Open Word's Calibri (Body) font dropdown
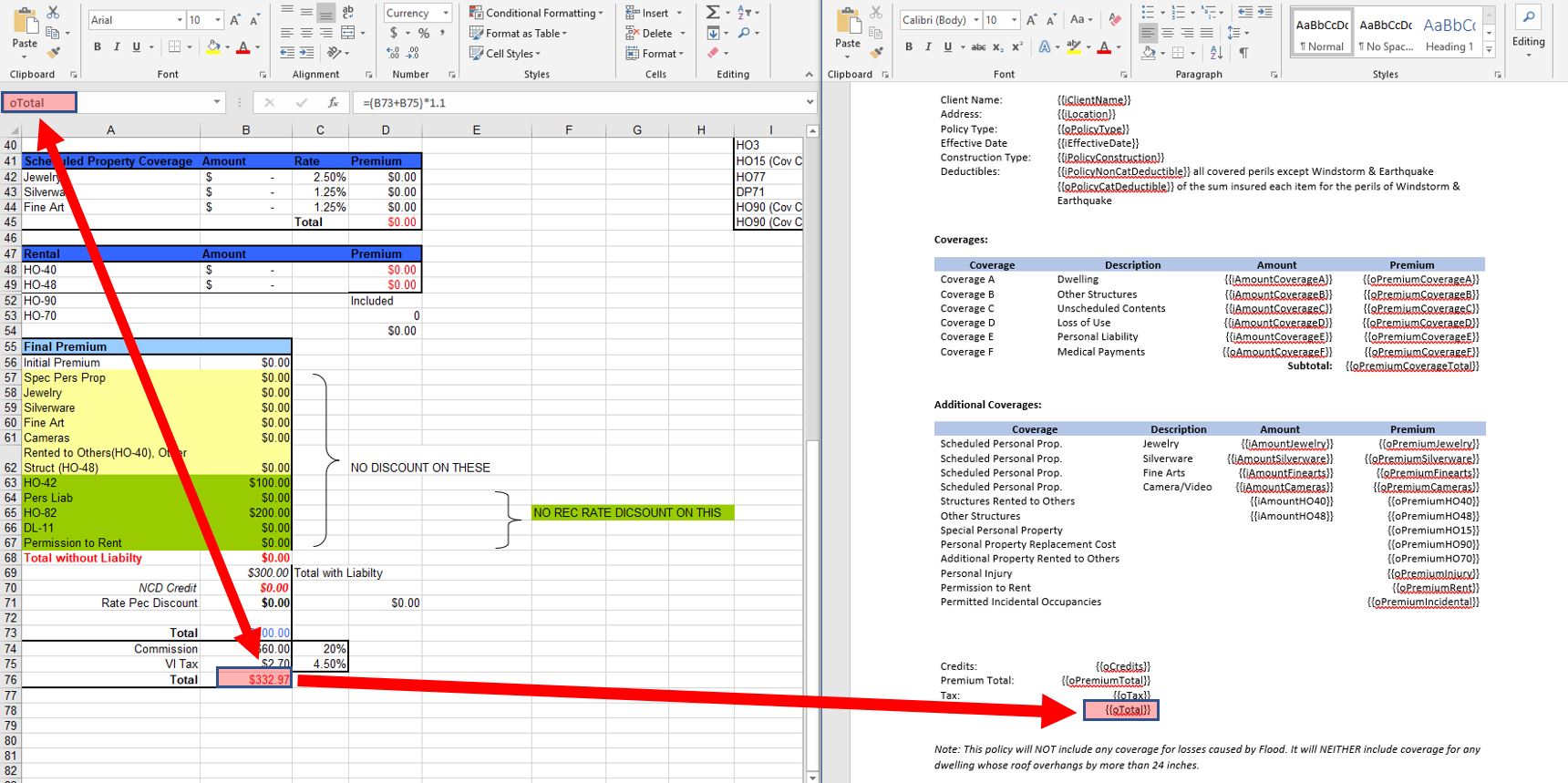The width and height of the screenshot is (1568, 783). click(976, 19)
